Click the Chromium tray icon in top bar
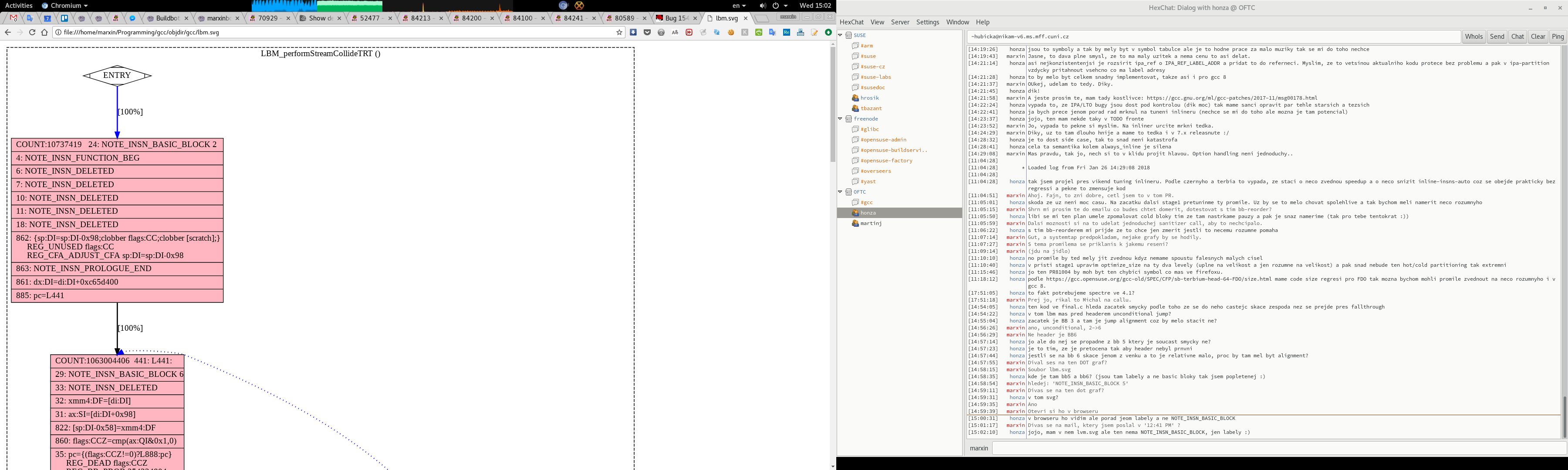The image size is (1568, 470). [563, 6]
